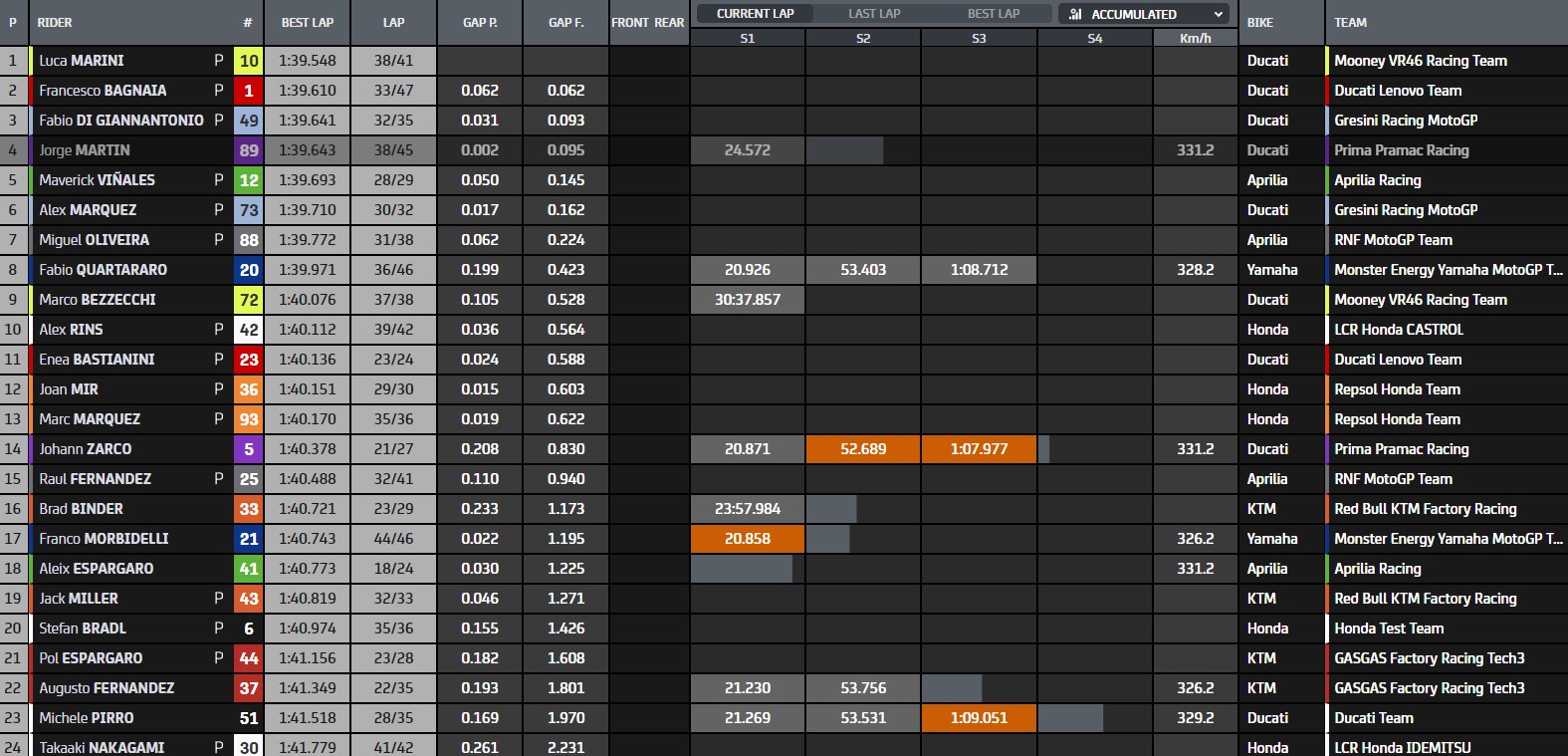Select rider Takaaki NAKAGAMI

[102, 747]
